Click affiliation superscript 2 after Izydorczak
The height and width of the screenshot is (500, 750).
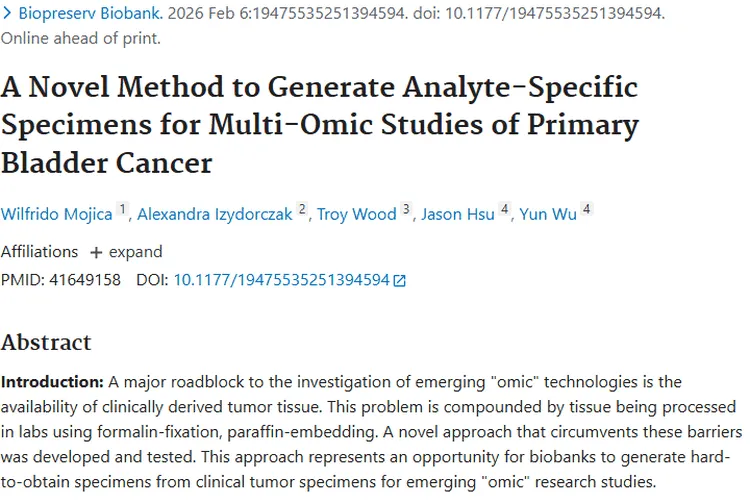[302, 210]
